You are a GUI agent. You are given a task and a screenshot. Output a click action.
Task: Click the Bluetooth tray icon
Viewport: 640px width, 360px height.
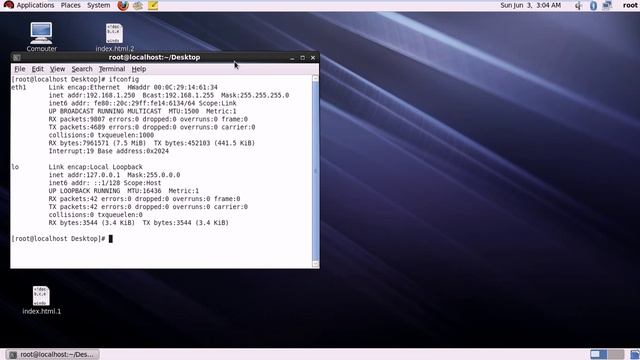(593, 6)
